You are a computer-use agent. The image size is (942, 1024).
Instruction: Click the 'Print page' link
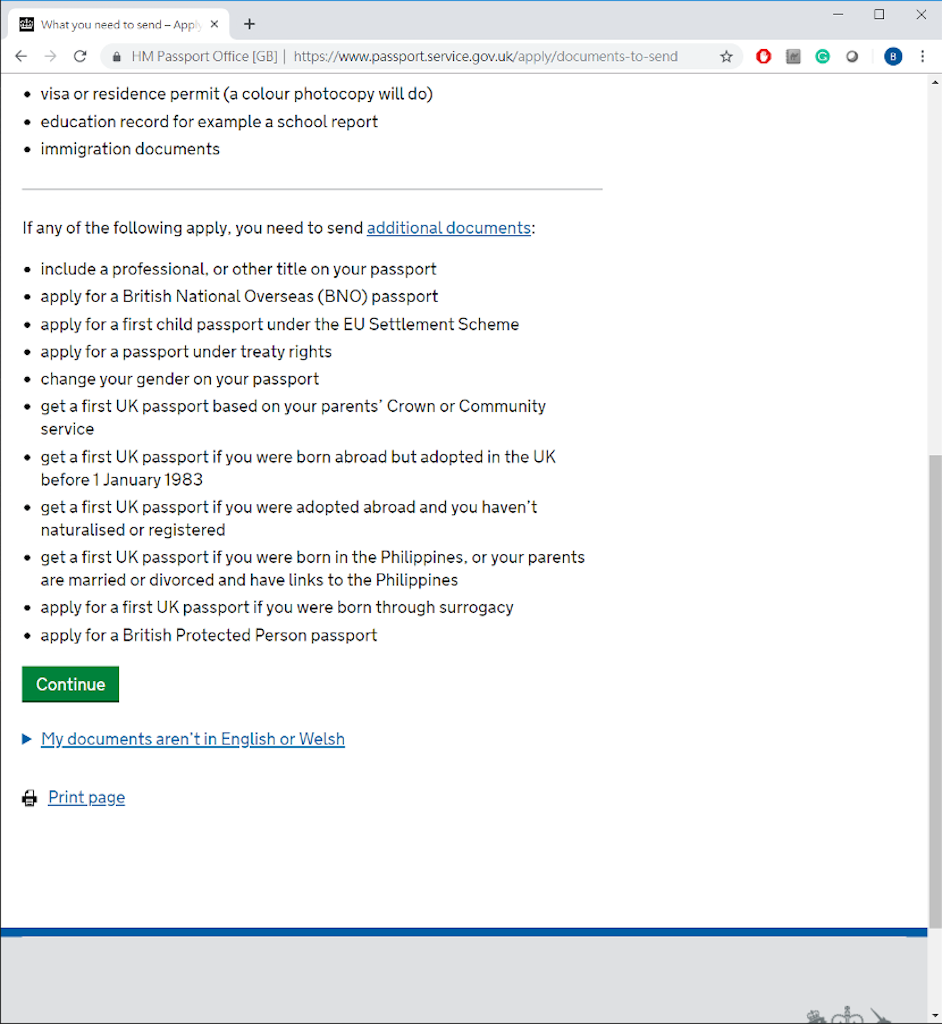coord(86,798)
